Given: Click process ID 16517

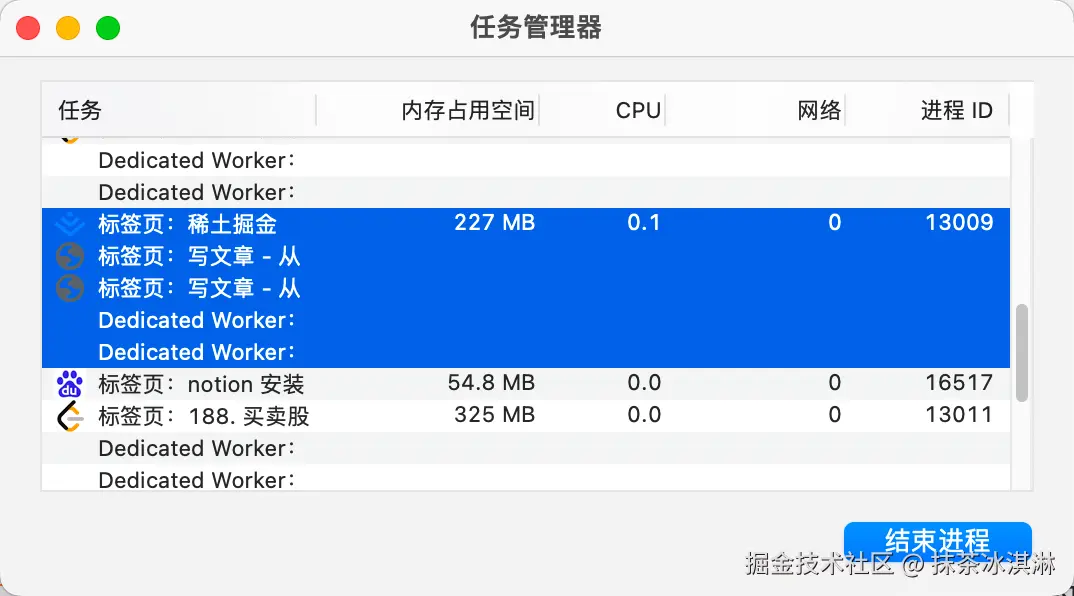Looking at the screenshot, I should (959, 383).
